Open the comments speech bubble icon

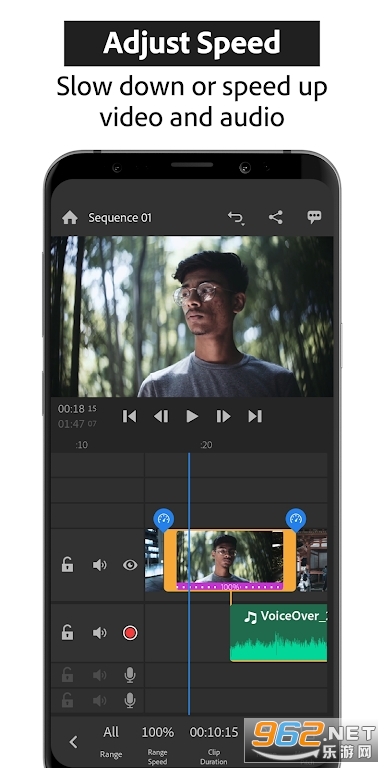pyautogui.click(x=314, y=217)
